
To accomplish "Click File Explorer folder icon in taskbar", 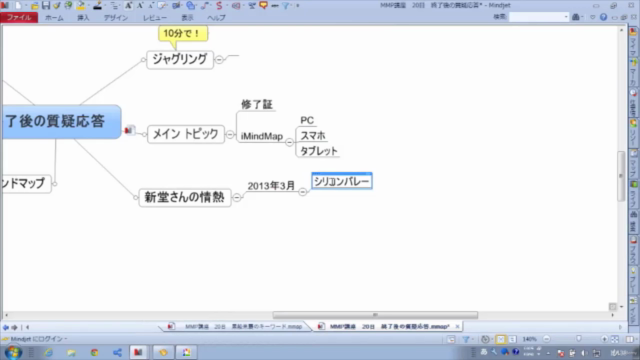I will point(71,352).
